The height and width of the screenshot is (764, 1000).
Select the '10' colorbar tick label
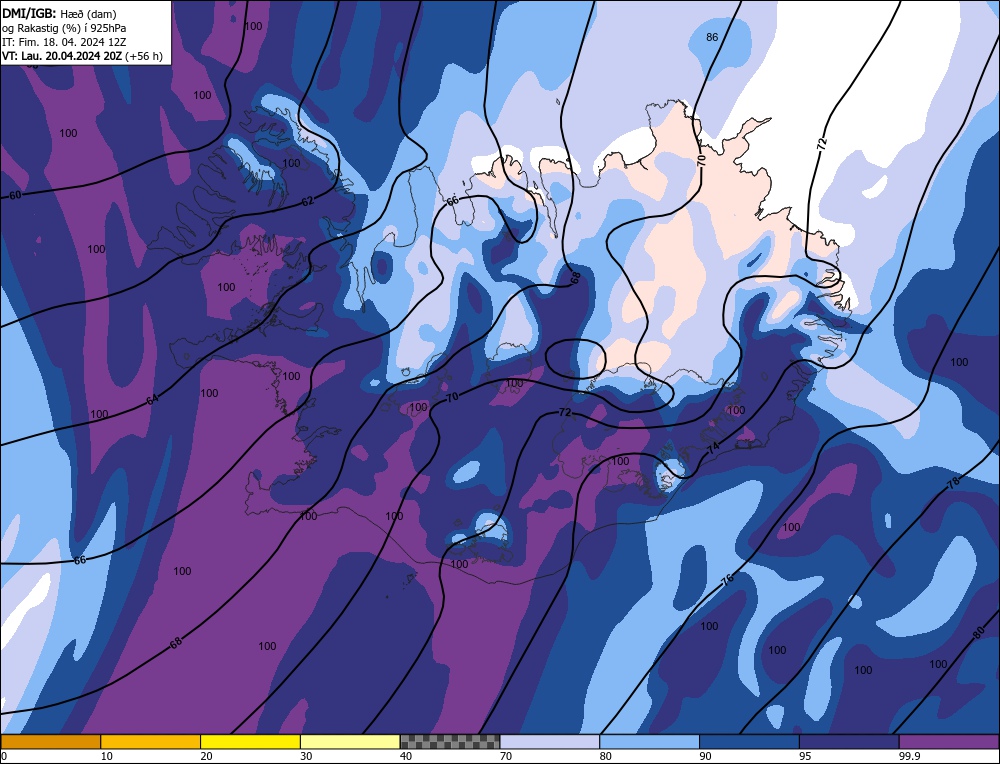pyautogui.click(x=107, y=756)
